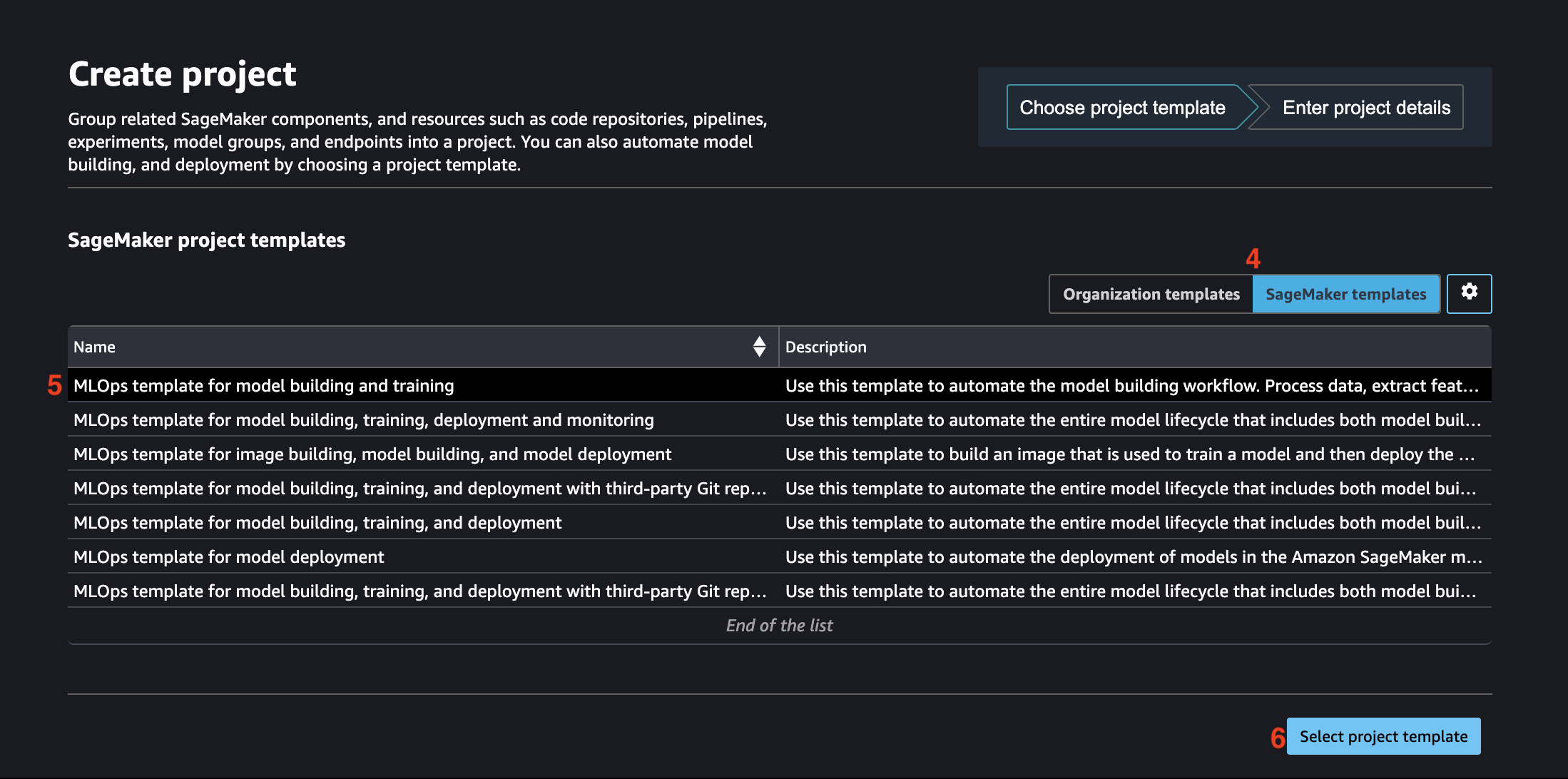Image resolution: width=1568 pixels, height=779 pixels.
Task: Select template for building, training, deployment and monitoring
Action: [x=779, y=419]
